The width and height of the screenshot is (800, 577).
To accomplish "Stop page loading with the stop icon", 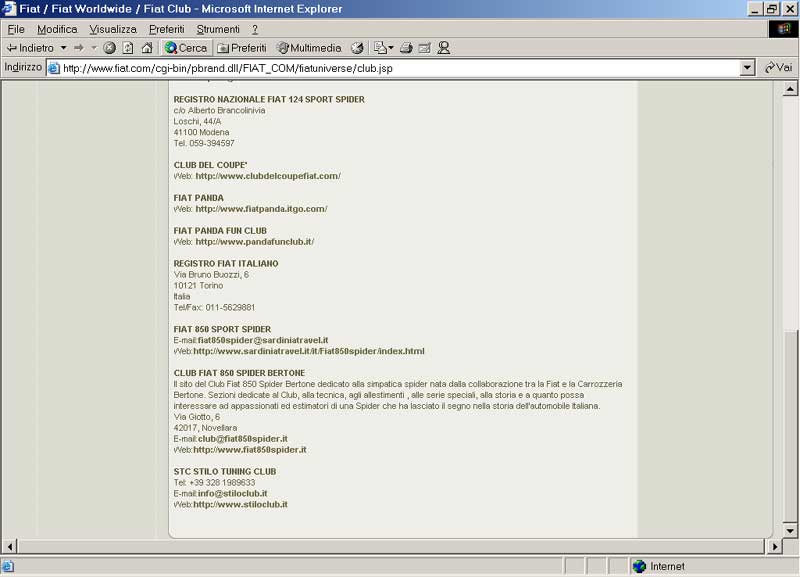I will coord(109,48).
